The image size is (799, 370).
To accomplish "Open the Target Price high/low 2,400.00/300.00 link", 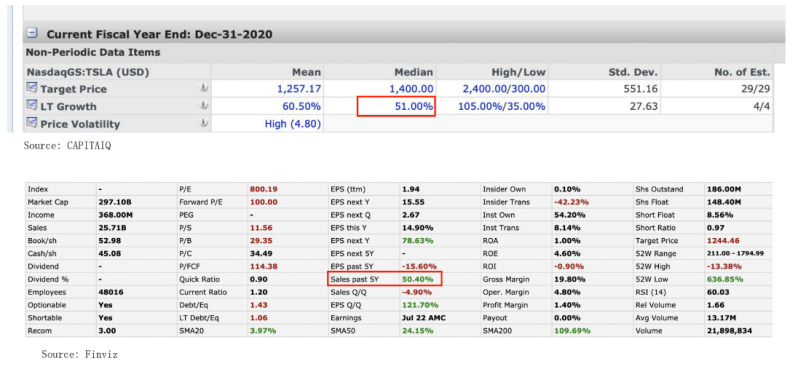I will (504, 89).
